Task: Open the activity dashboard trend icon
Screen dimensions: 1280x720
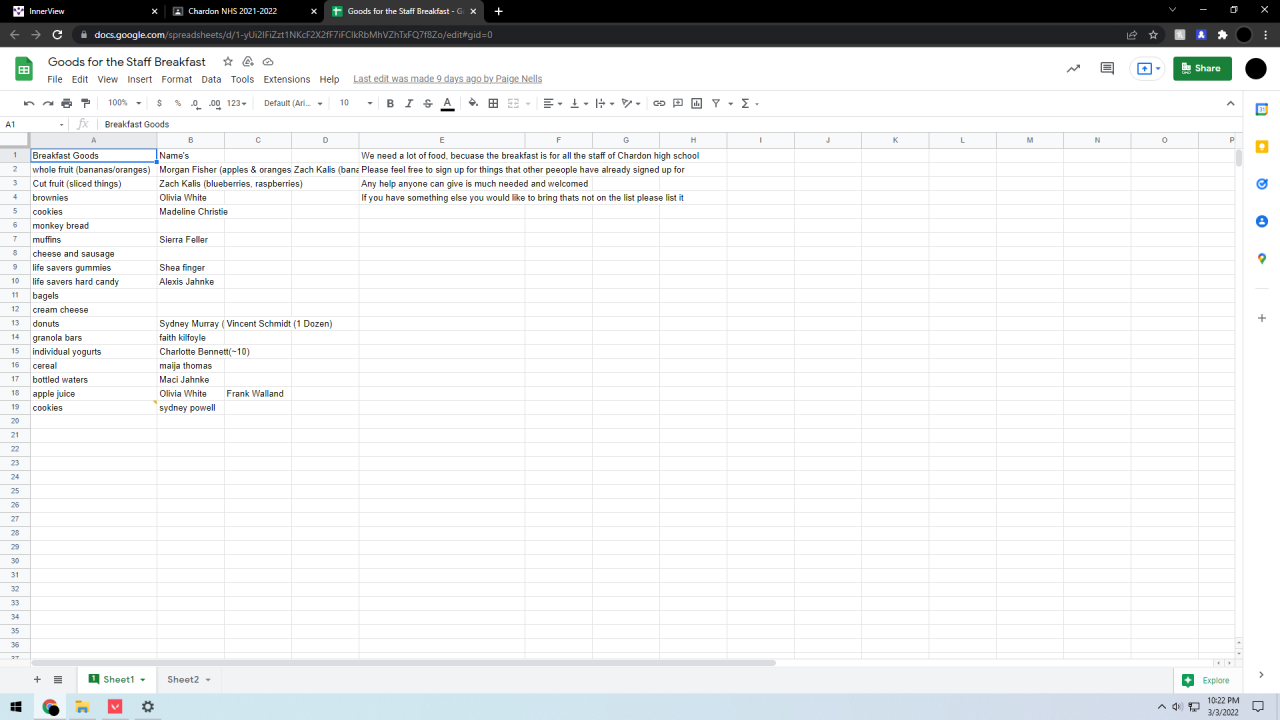Action: (1073, 68)
